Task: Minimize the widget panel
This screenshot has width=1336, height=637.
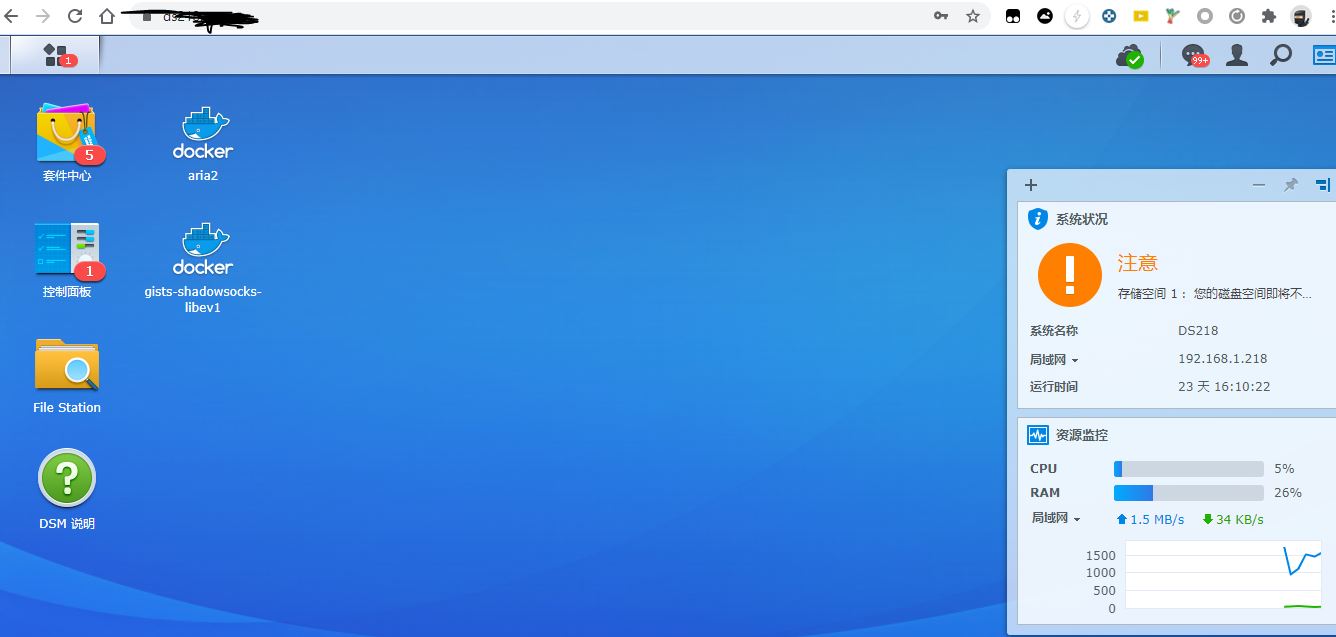Action: [1259, 185]
